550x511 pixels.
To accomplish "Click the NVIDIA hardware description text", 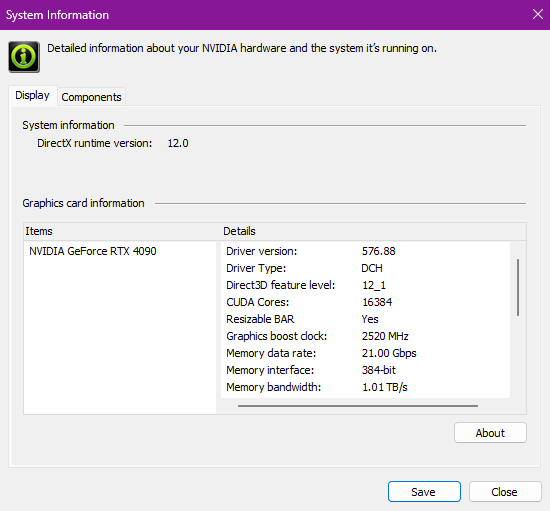I will click(x=242, y=48).
